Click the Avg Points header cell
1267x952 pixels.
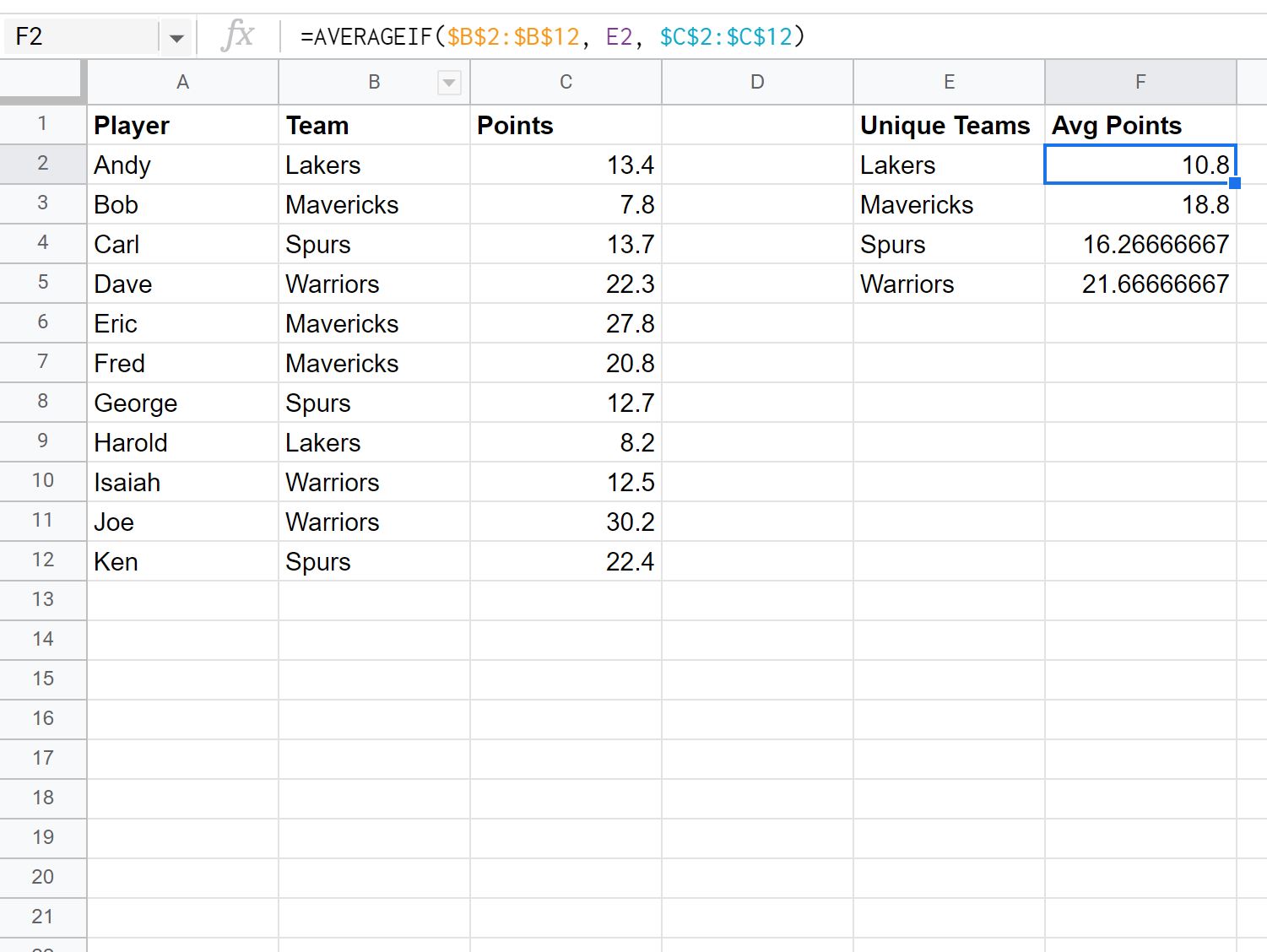click(x=1141, y=125)
